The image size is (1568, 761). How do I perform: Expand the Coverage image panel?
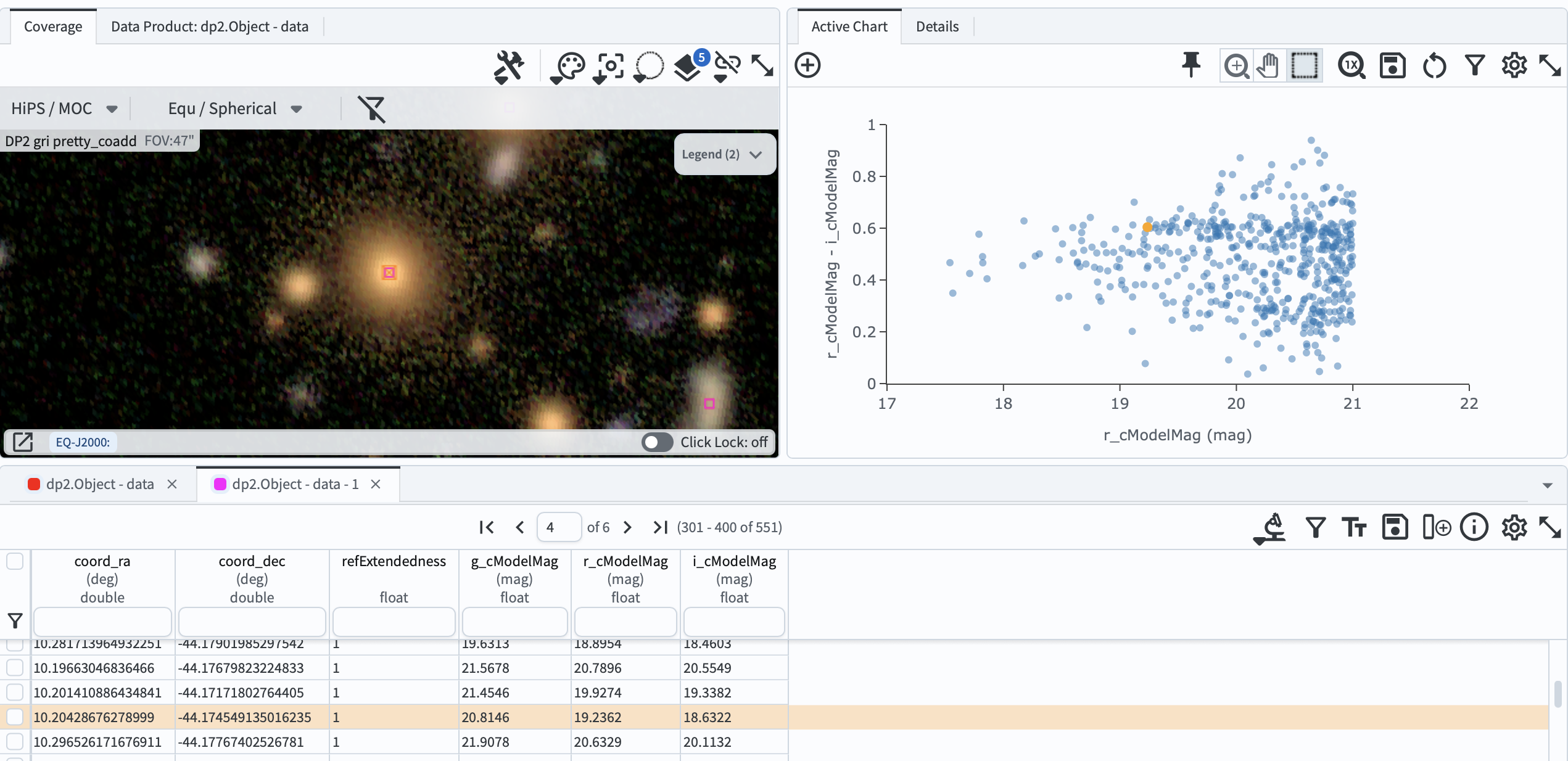[x=762, y=65]
